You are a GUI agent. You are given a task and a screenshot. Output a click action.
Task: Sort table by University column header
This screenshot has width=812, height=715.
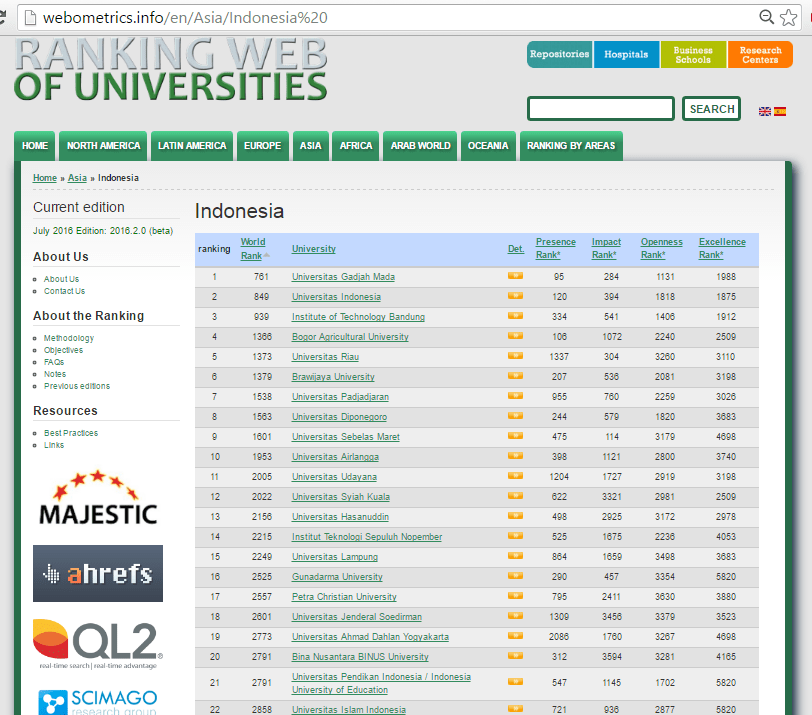[x=314, y=249]
